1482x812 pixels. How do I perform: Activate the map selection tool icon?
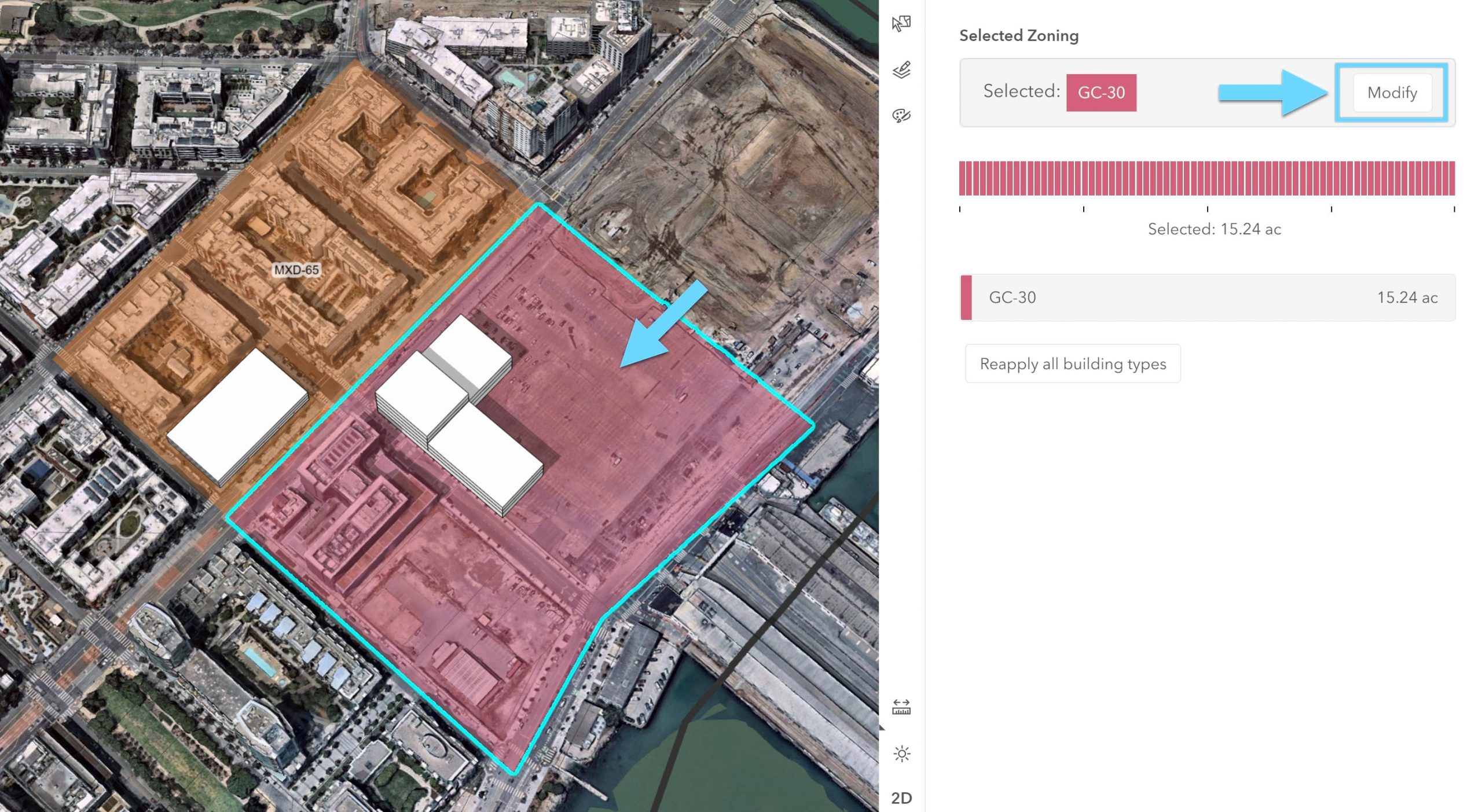901,24
